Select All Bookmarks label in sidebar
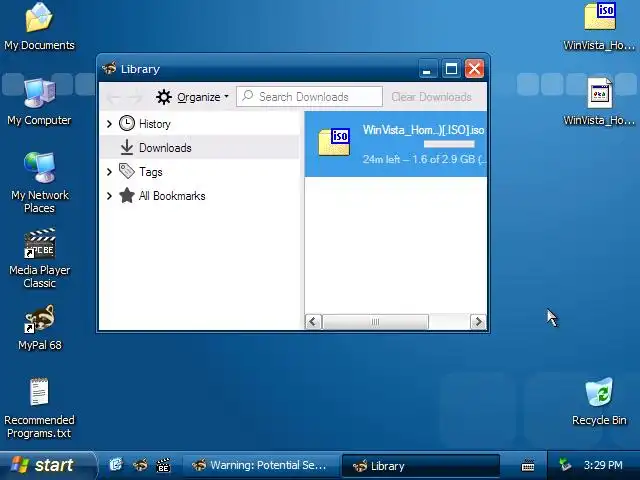Viewport: 640px width, 480px height. coord(172,196)
